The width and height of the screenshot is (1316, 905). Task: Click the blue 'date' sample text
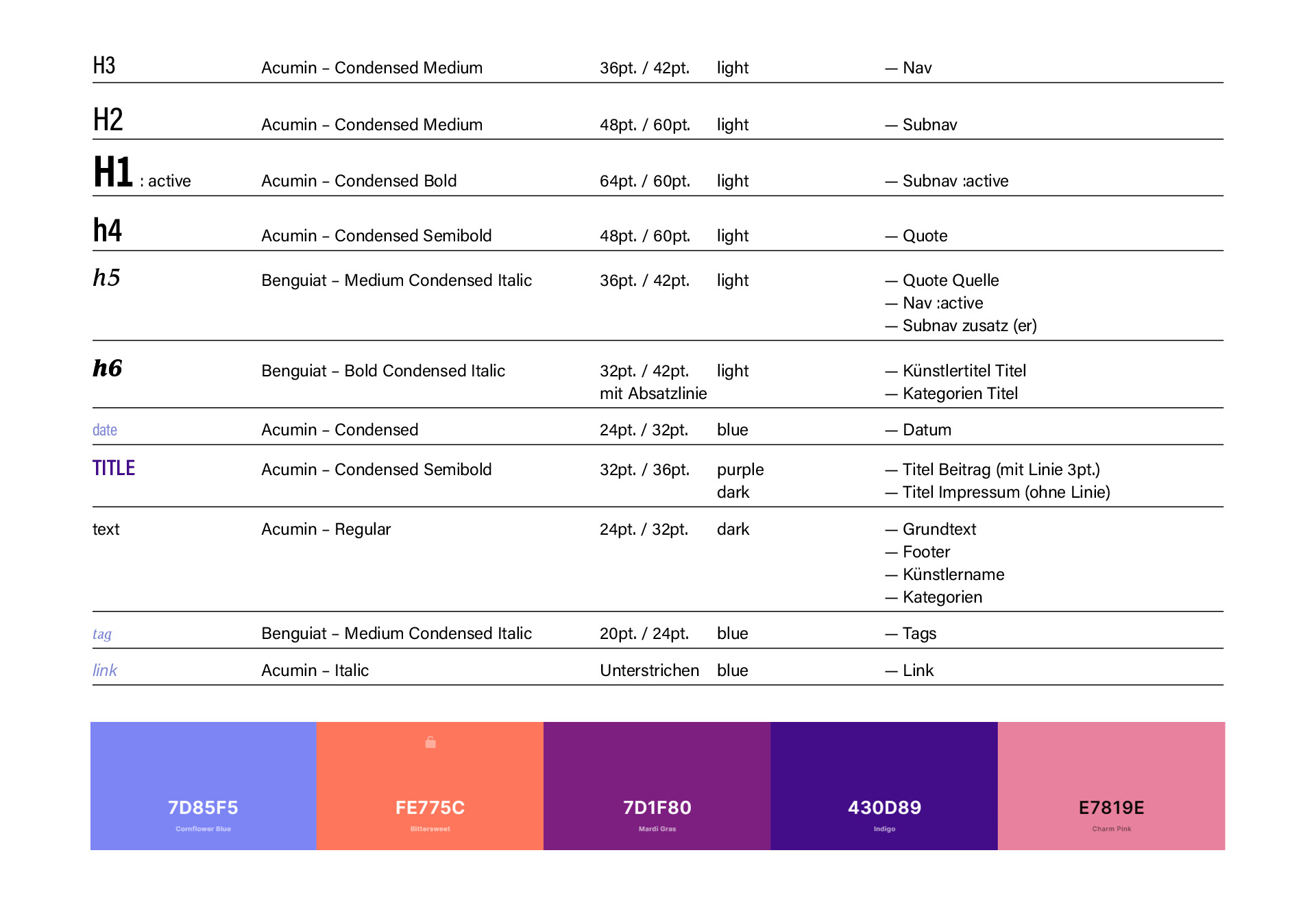(105, 430)
